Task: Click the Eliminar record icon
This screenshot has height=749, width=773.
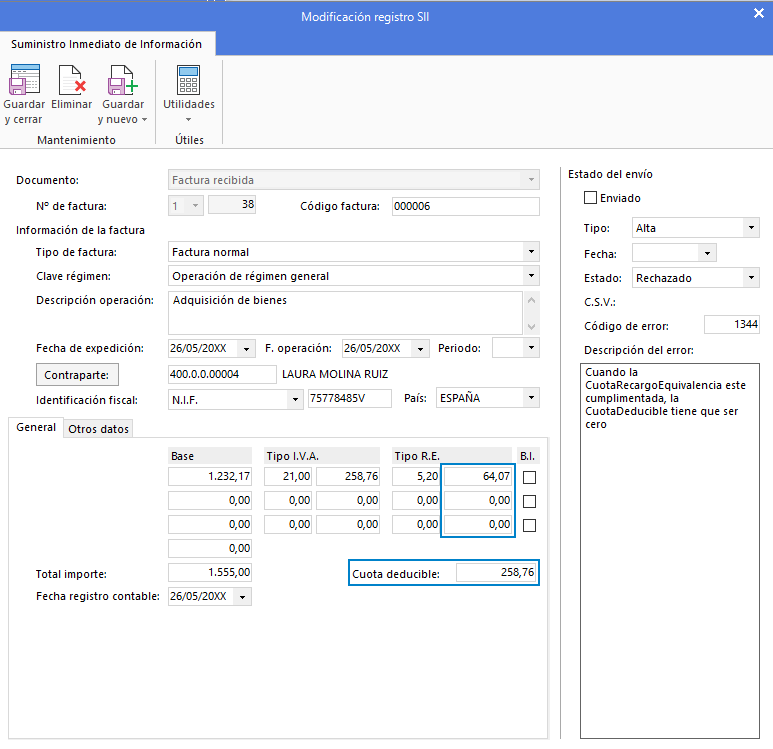Action: coord(72,80)
